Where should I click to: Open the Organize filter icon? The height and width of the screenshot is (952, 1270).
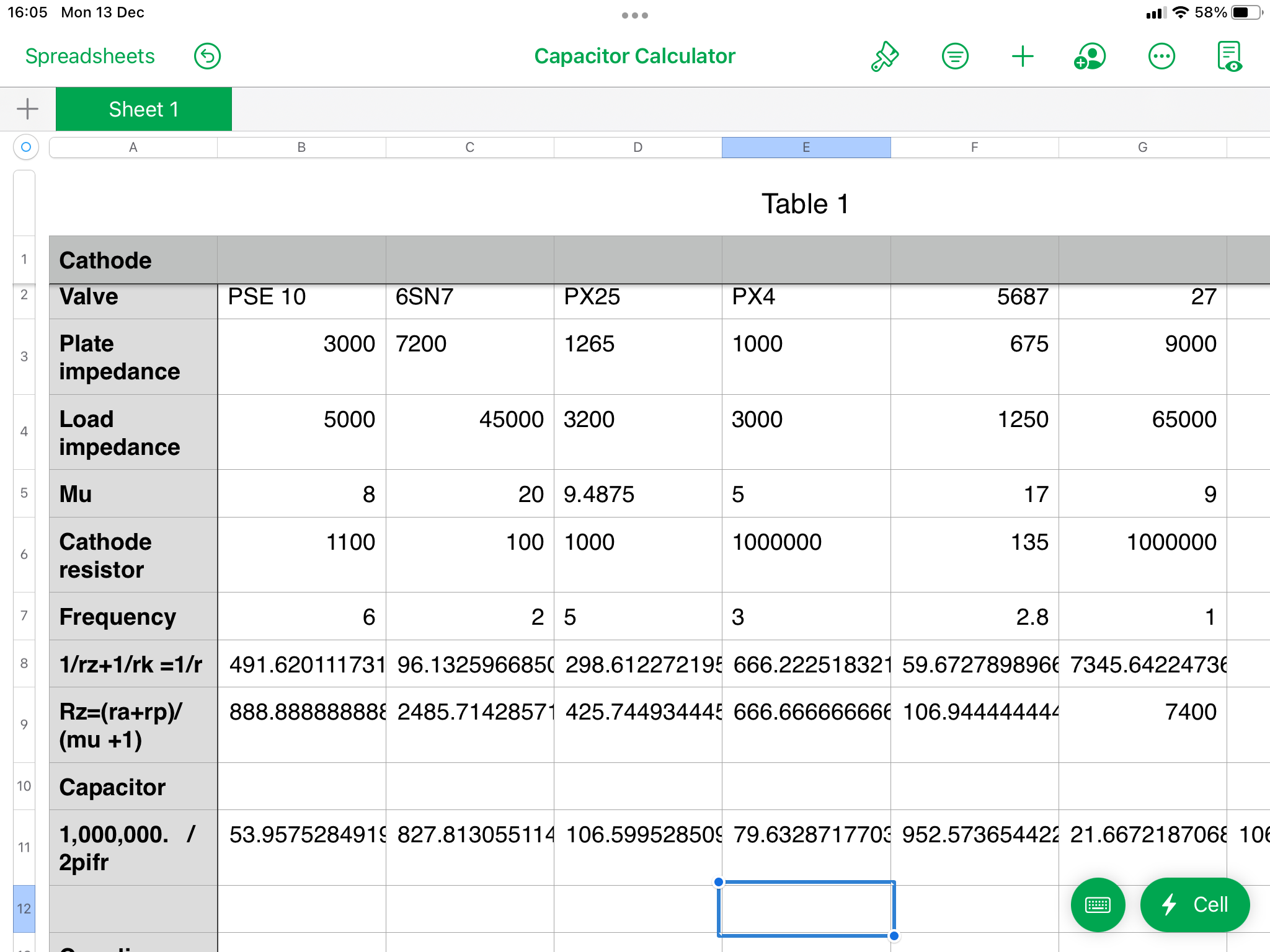(955, 56)
